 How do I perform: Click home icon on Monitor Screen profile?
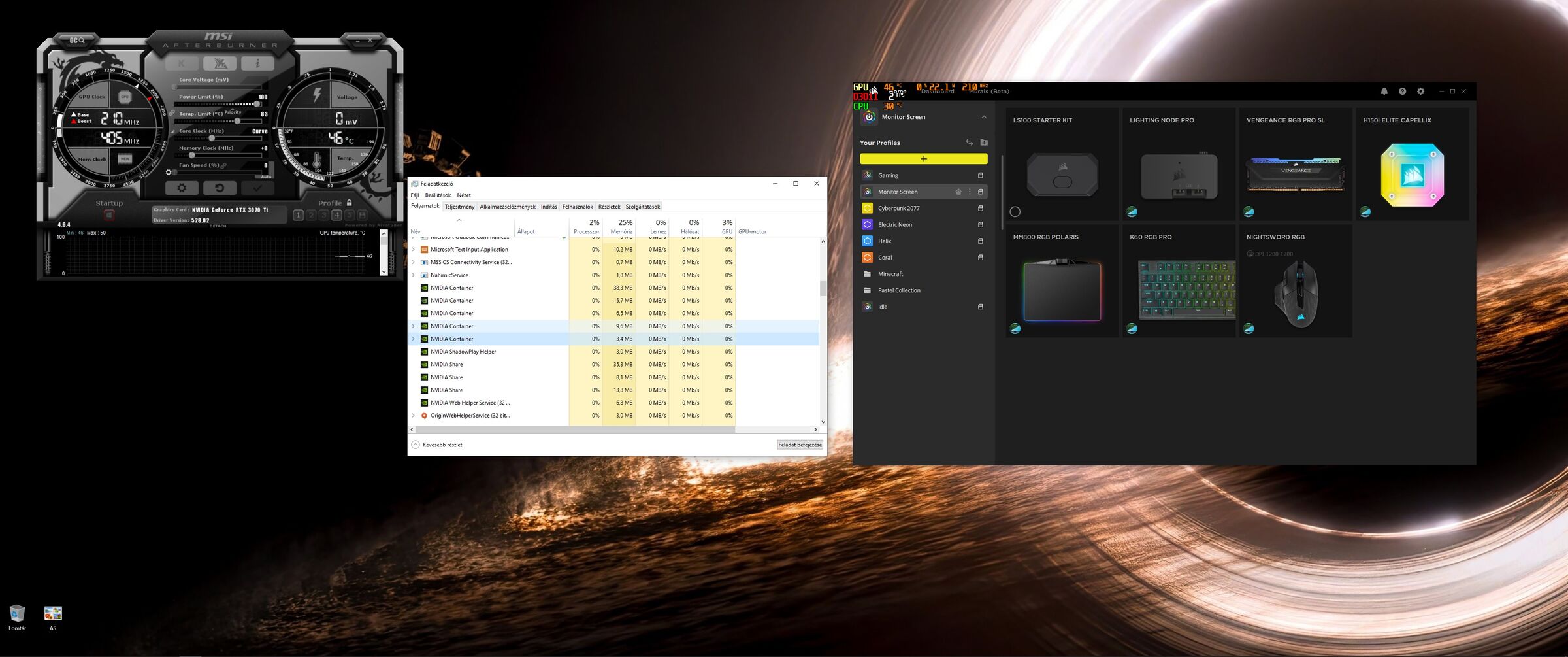coord(958,192)
